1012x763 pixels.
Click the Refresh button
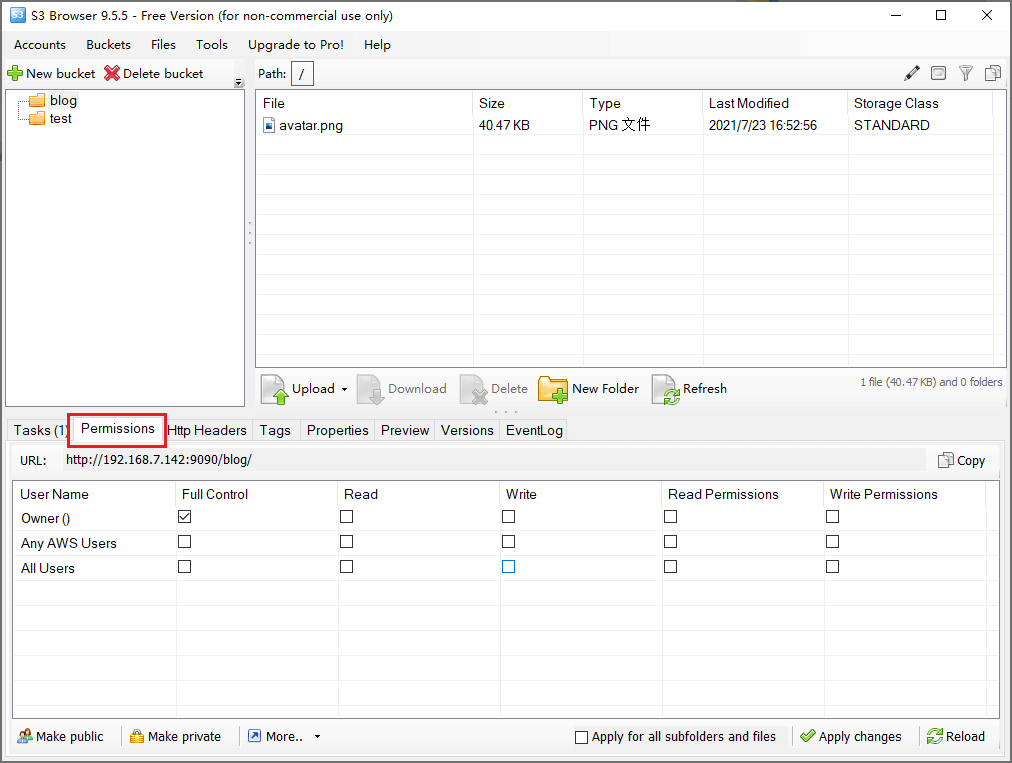click(689, 389)
